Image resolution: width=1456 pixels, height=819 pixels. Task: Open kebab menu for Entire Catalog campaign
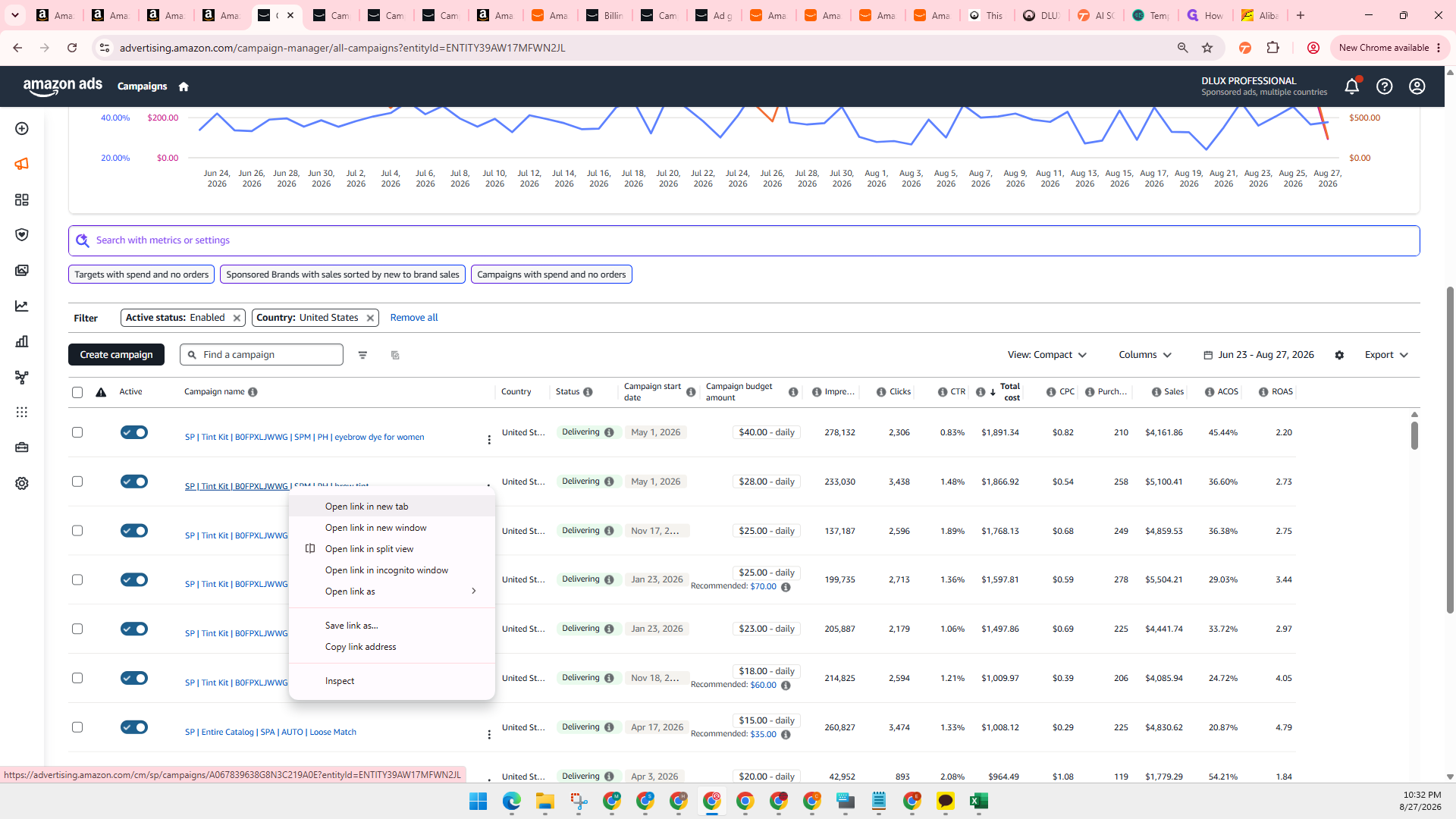click(x=489, y=734)
